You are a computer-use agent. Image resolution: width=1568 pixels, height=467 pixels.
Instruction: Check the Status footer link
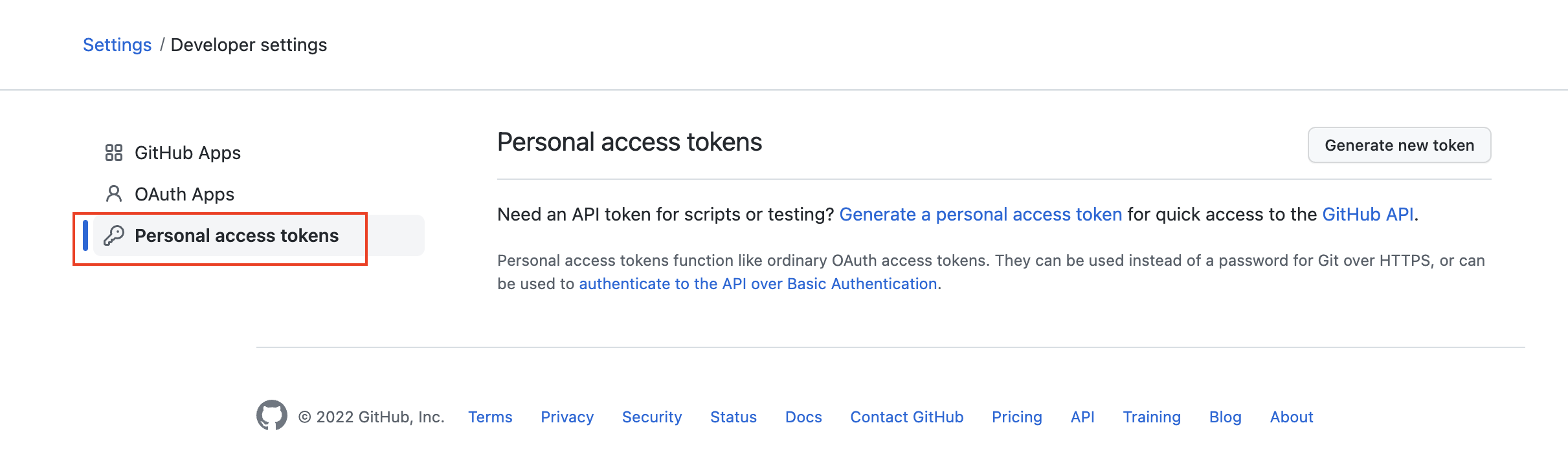[734, 417]
